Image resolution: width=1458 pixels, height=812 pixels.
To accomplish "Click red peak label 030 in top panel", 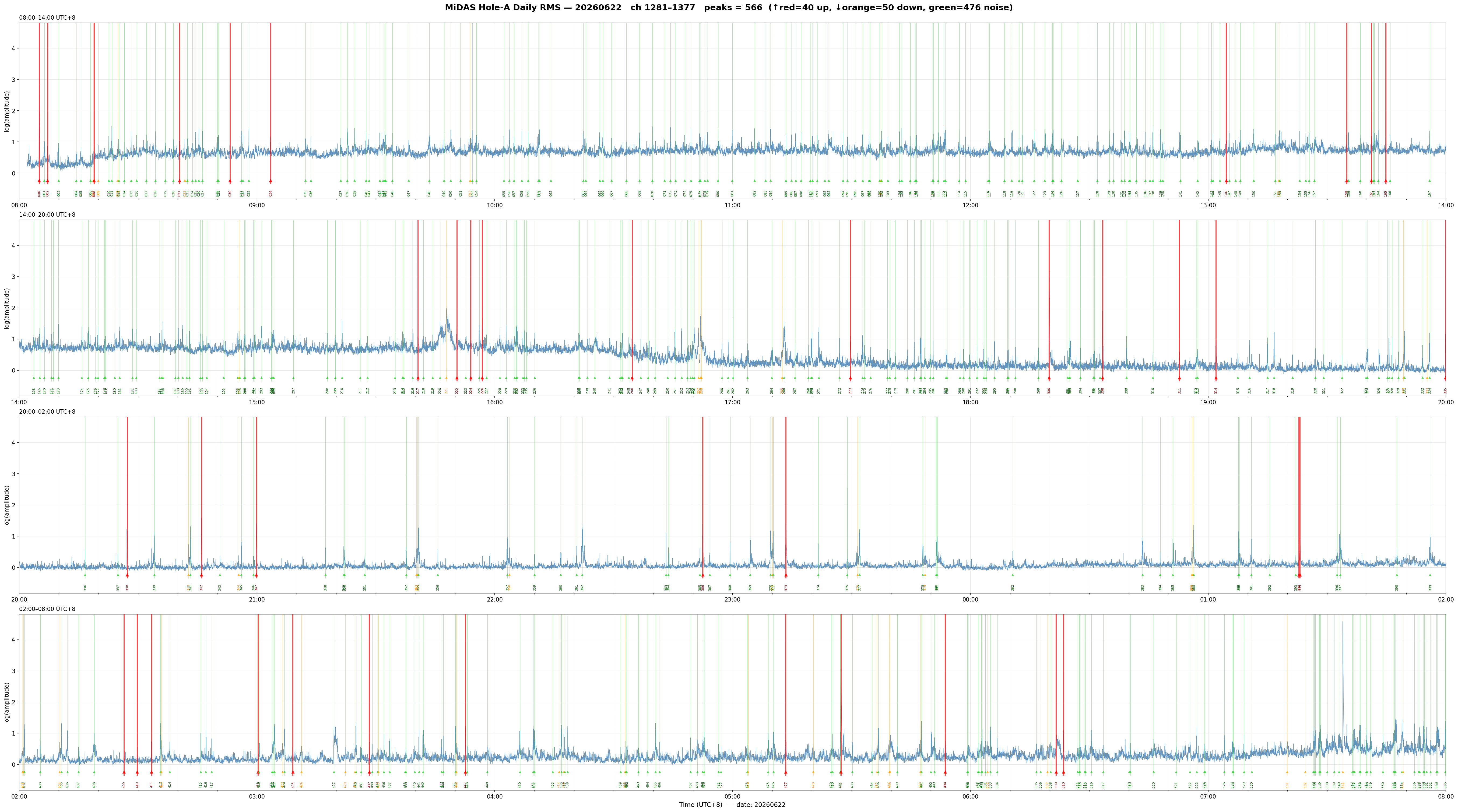I will (230, 194).
